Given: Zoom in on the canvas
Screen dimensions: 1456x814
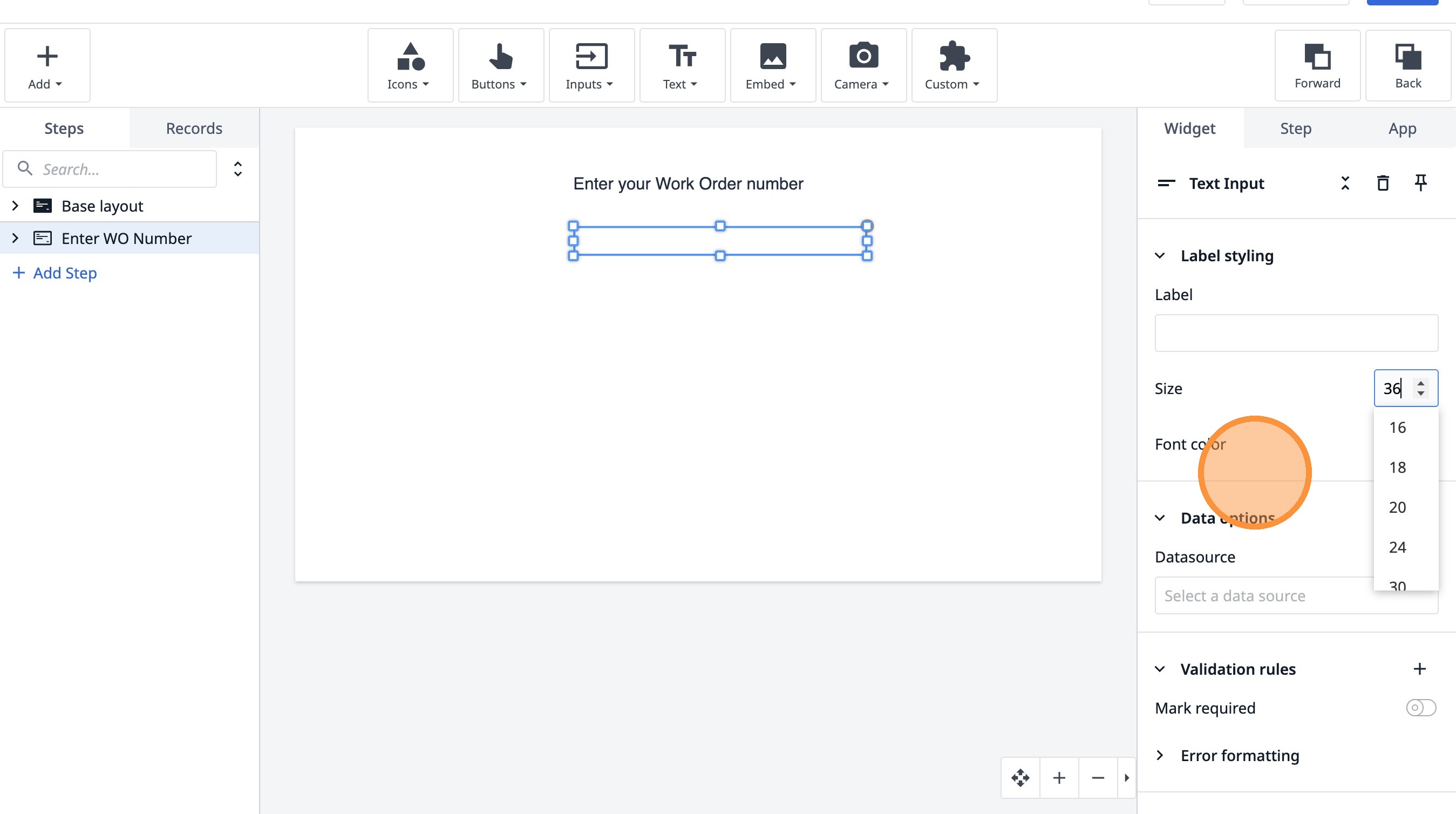Looking at the screenshot, I should (x=1059, y=778).
